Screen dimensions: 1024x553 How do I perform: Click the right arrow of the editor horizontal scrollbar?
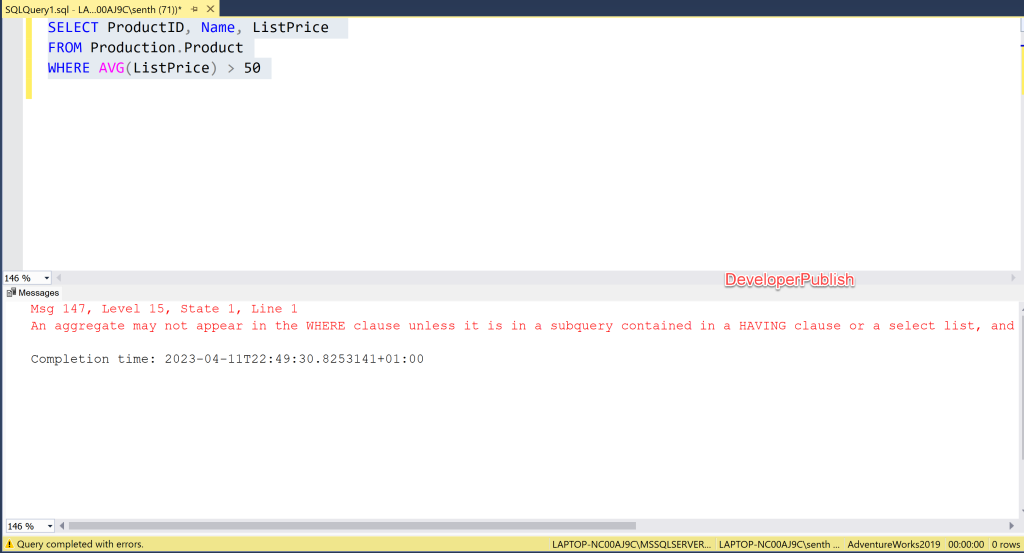pyautogui.click(x=1013, y=277)
